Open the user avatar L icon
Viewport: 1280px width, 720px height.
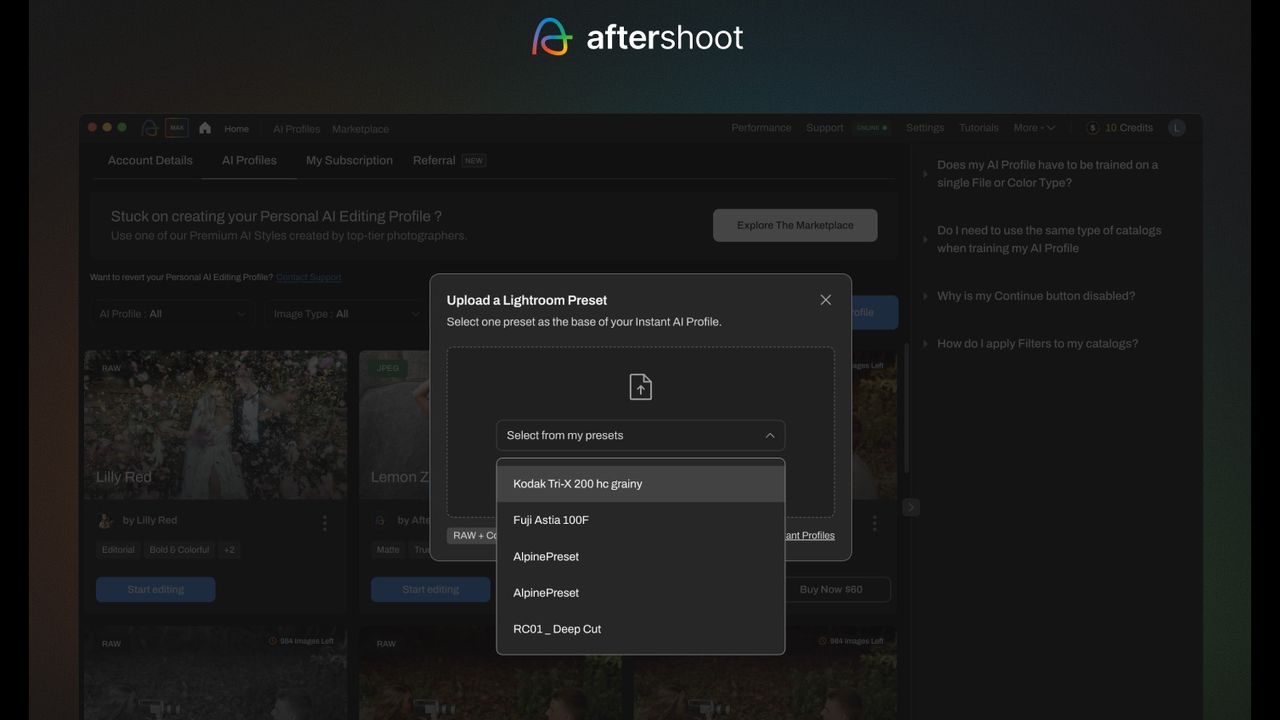click(x=1177, y=128)
